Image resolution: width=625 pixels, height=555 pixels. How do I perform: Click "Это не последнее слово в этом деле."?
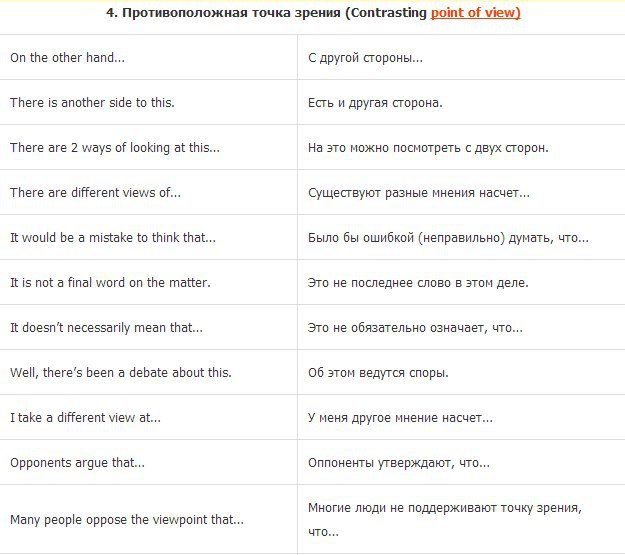pos(418,283)
